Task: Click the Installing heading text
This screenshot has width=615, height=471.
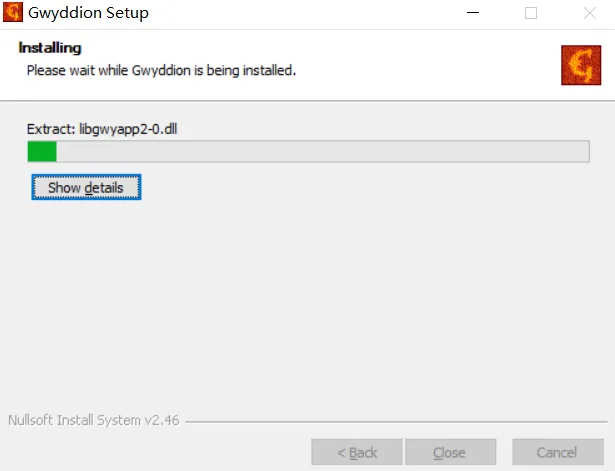Action: point(50,48)
